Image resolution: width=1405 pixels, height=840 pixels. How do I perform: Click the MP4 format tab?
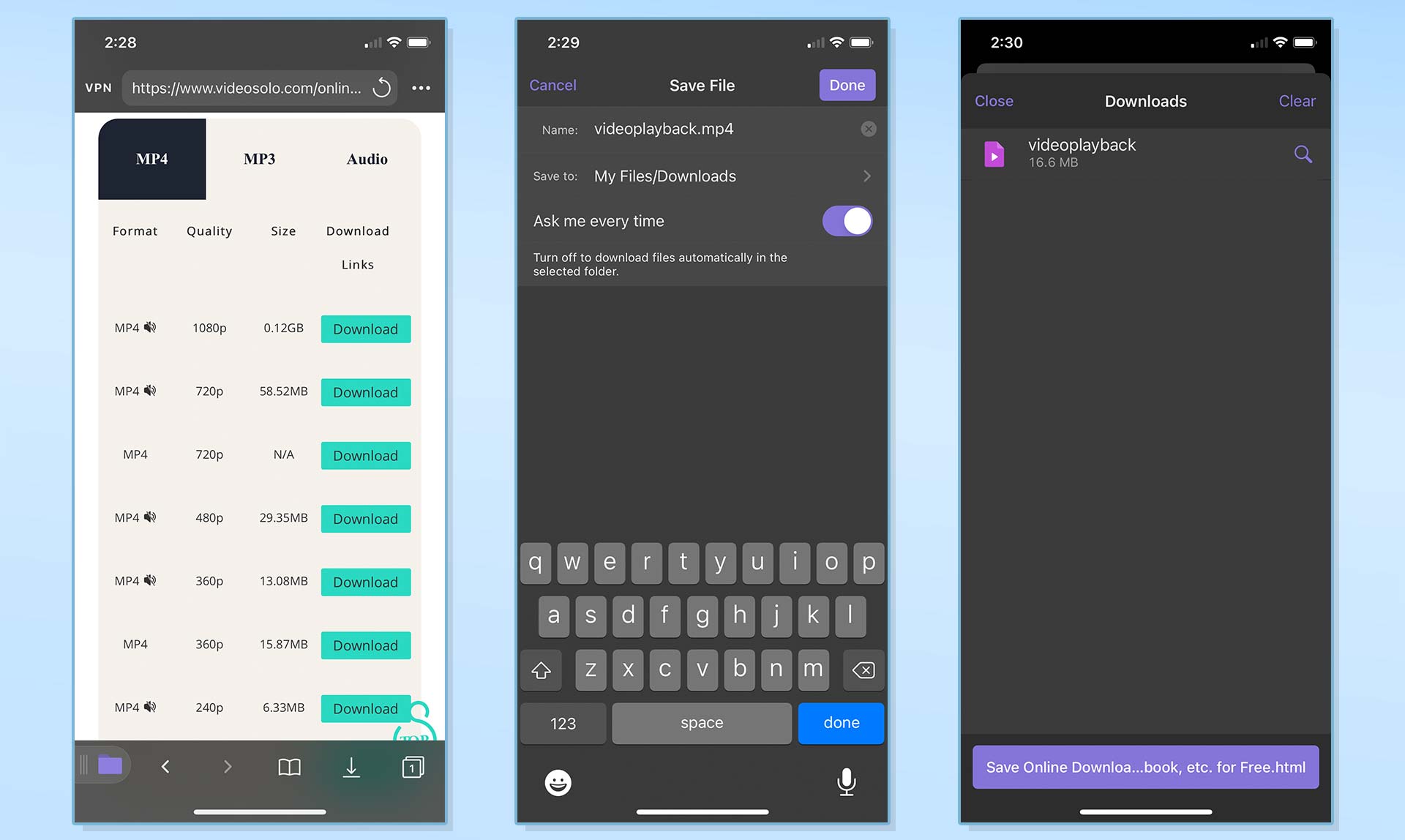click(152, 158)
